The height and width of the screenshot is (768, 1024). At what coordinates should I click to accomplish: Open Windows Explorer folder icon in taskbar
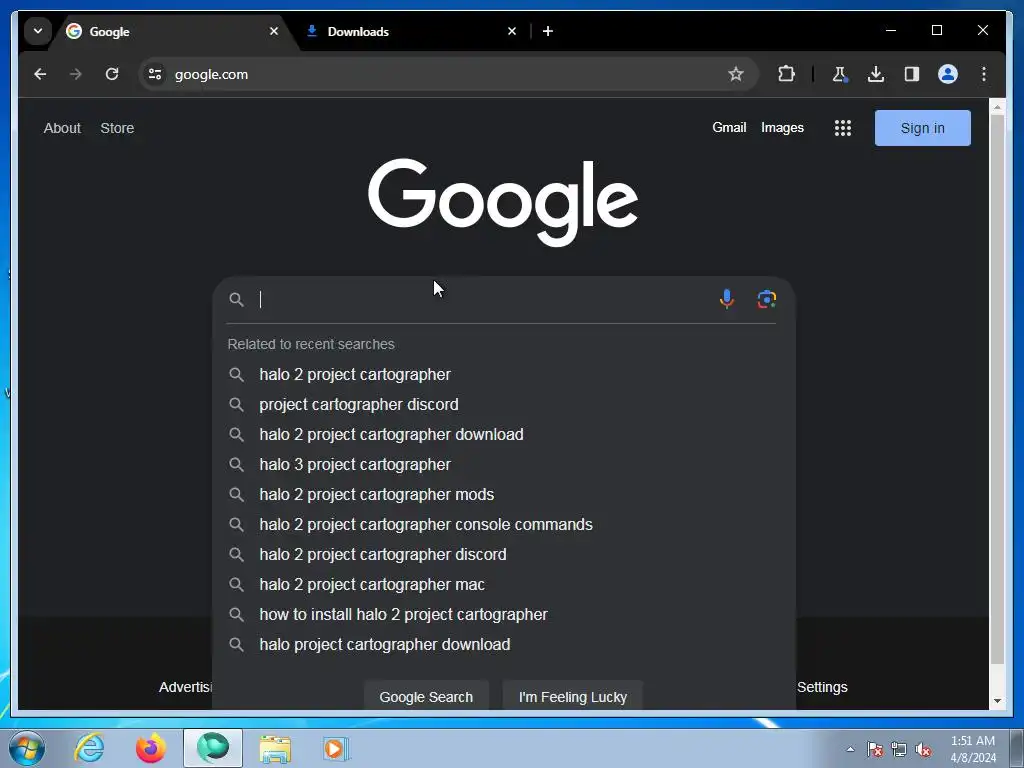[275, 748]
